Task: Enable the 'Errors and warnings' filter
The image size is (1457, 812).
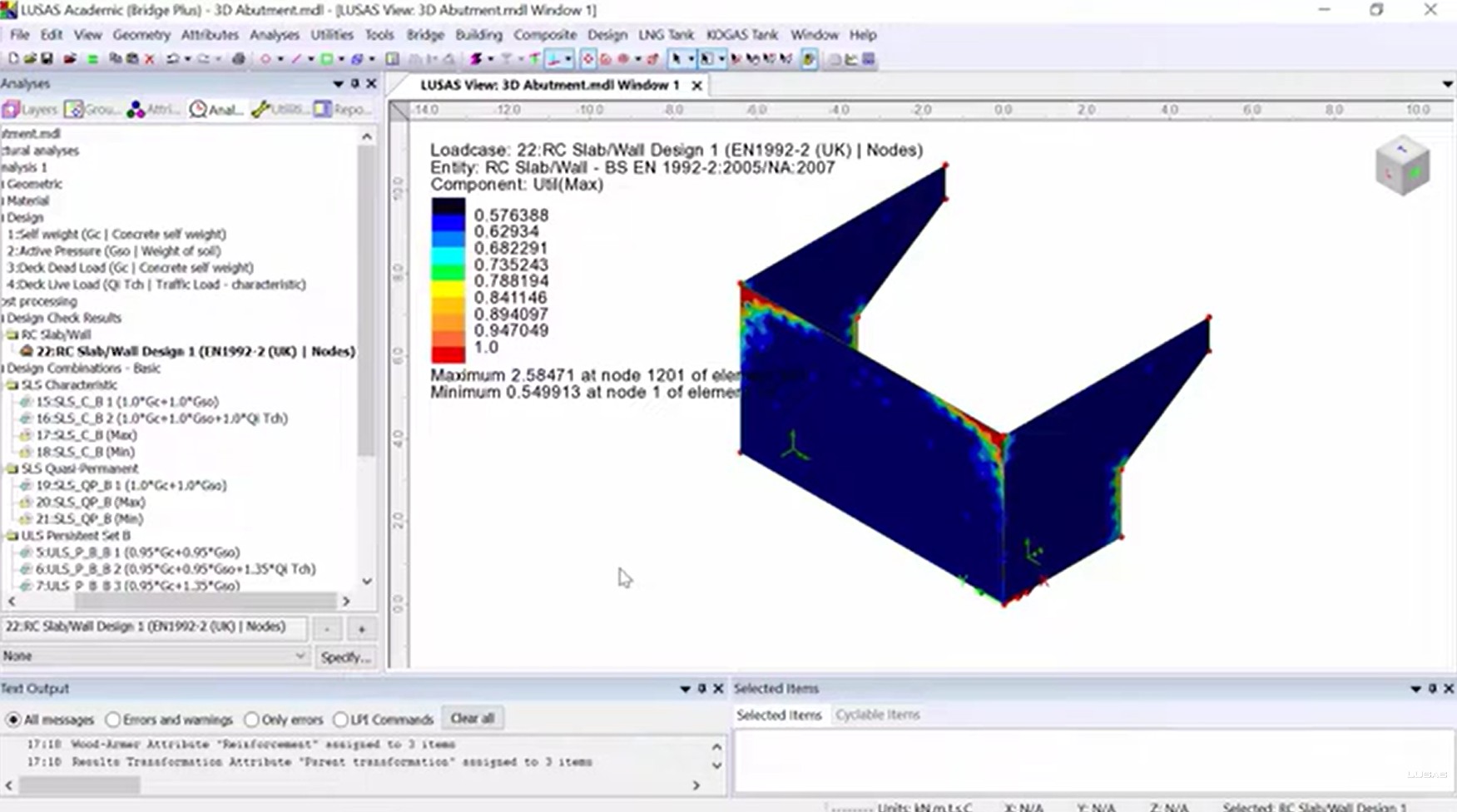Action: coord(113,719)
